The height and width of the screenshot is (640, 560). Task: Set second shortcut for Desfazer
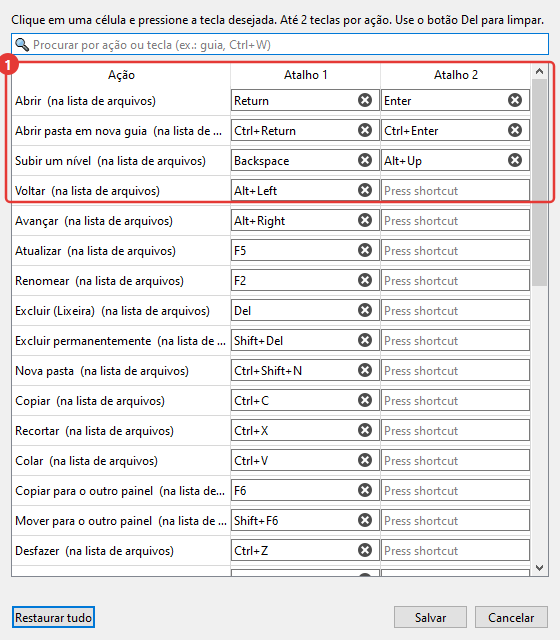455,551
